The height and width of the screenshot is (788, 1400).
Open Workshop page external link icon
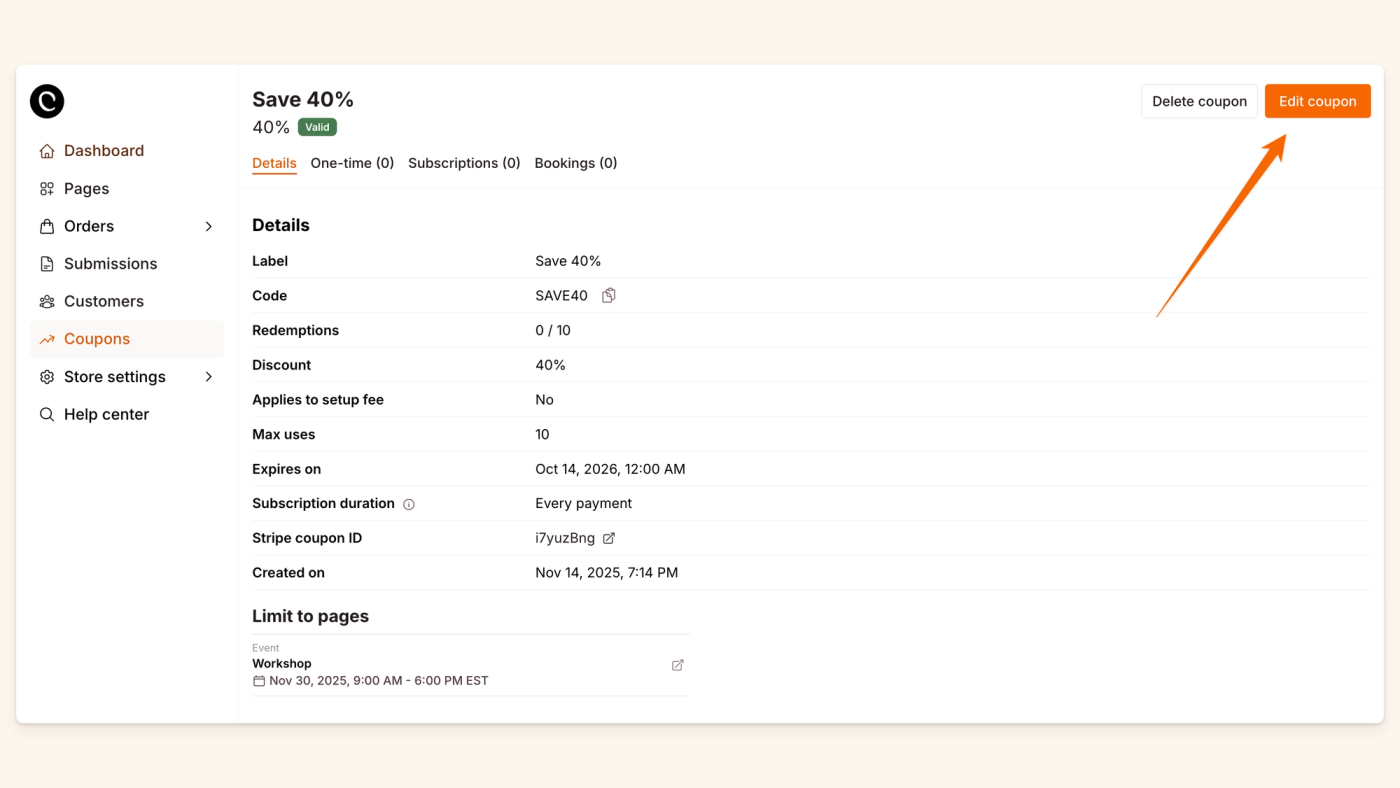[677, 665]
